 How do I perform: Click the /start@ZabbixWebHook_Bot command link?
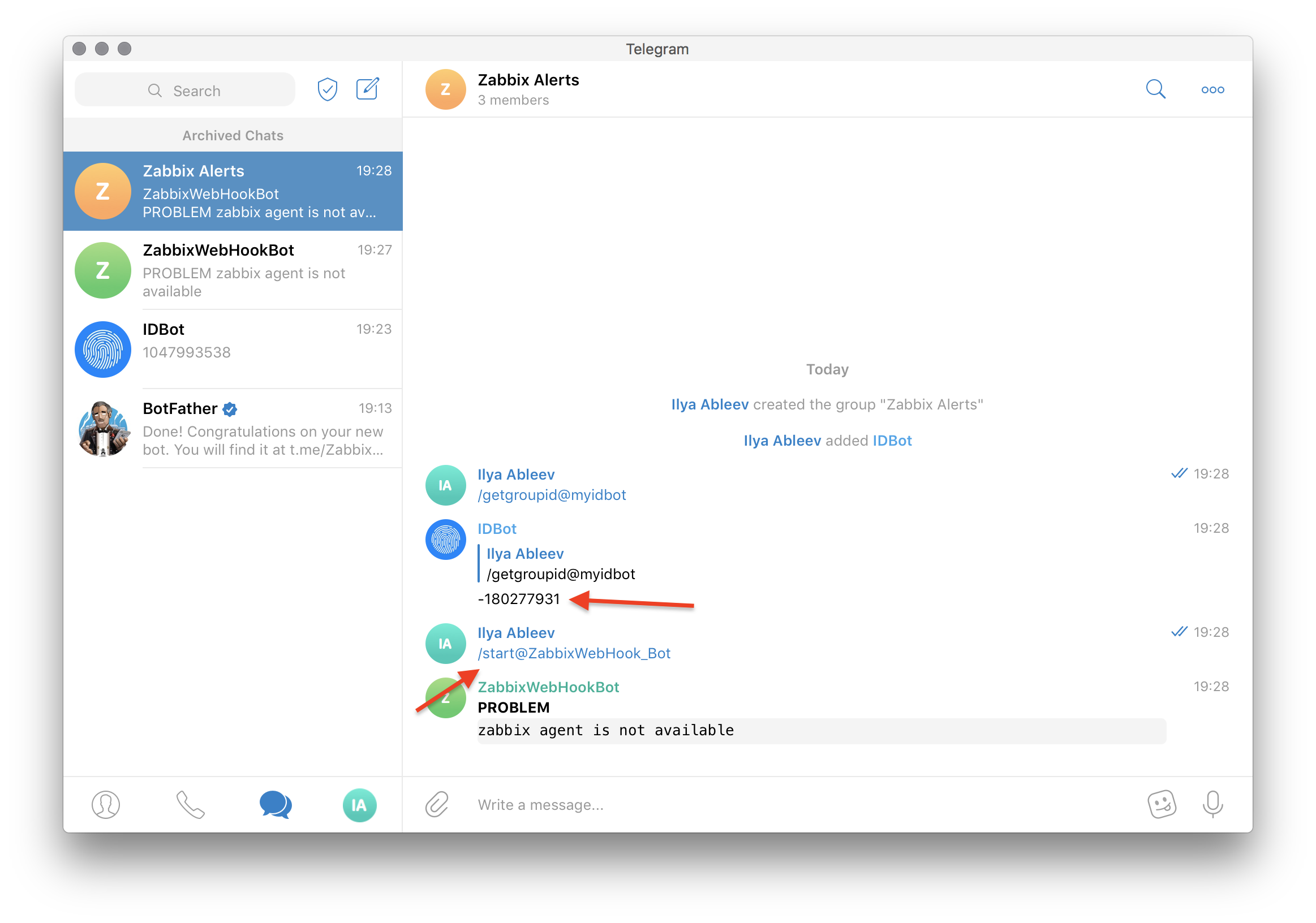574,653
